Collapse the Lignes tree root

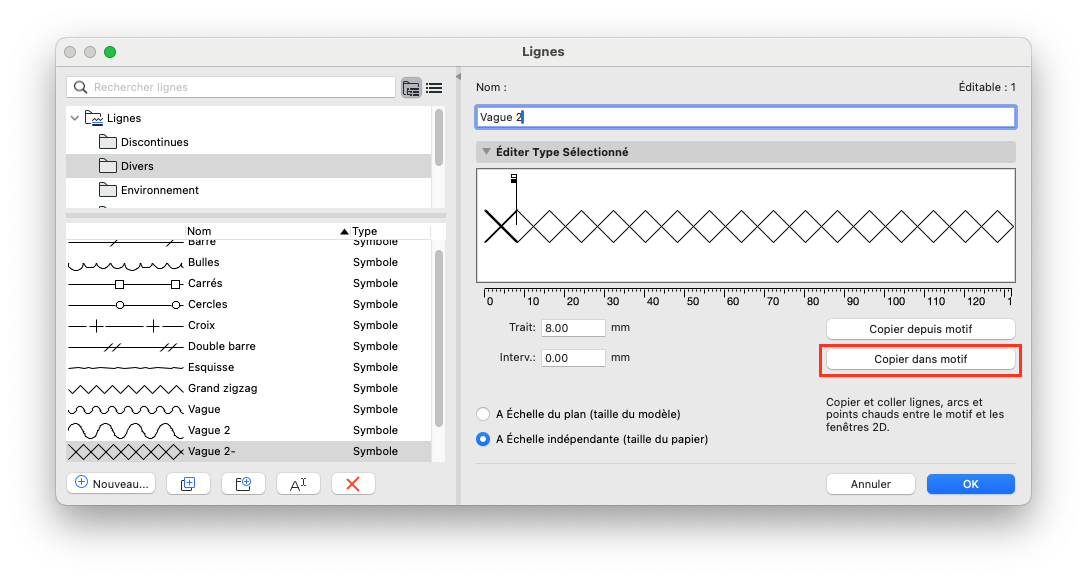tap(75, 119)
